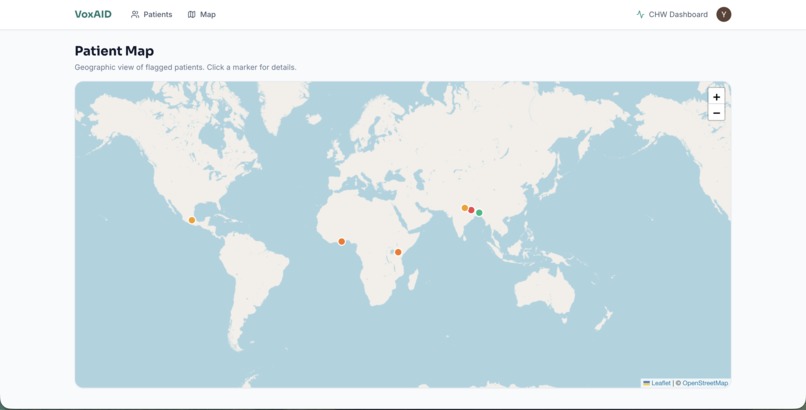Open the Patients page
The width and height of the screenshot is (806, 410).
[152, 14]
